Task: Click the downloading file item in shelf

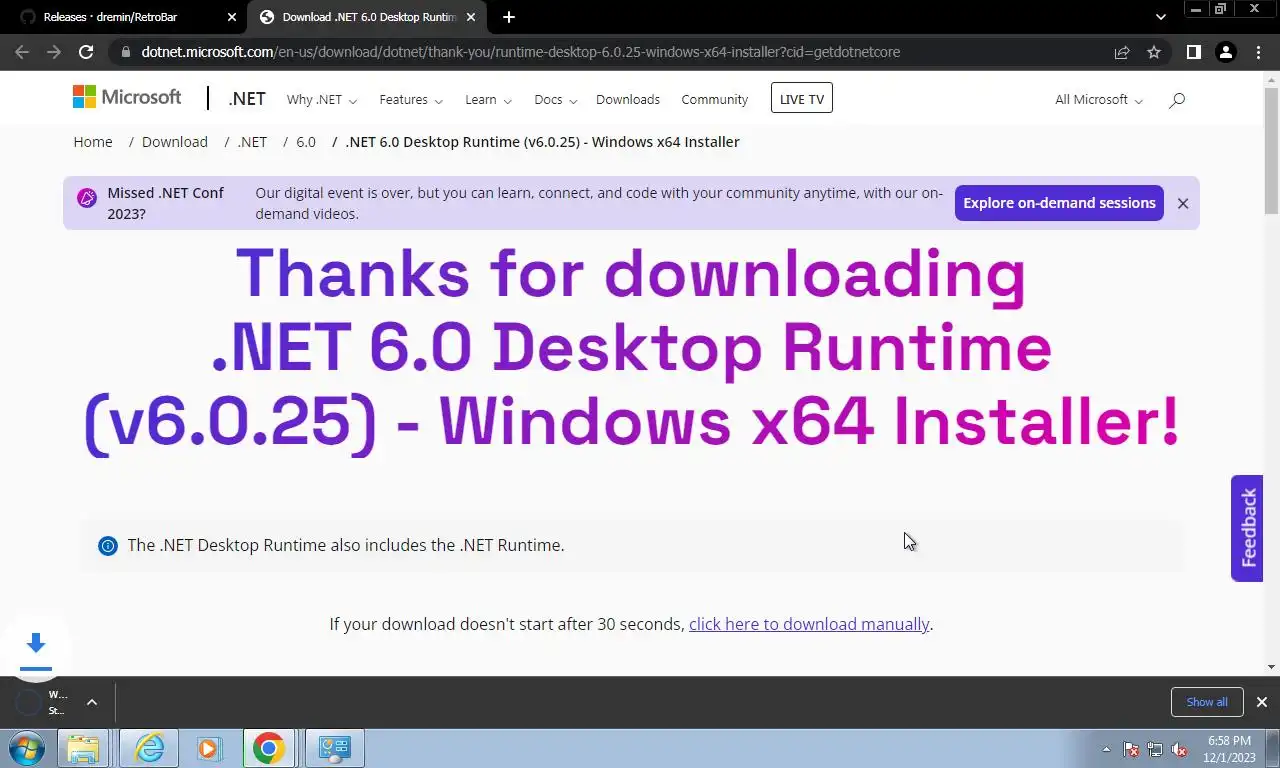Action: tap(43, 702)
